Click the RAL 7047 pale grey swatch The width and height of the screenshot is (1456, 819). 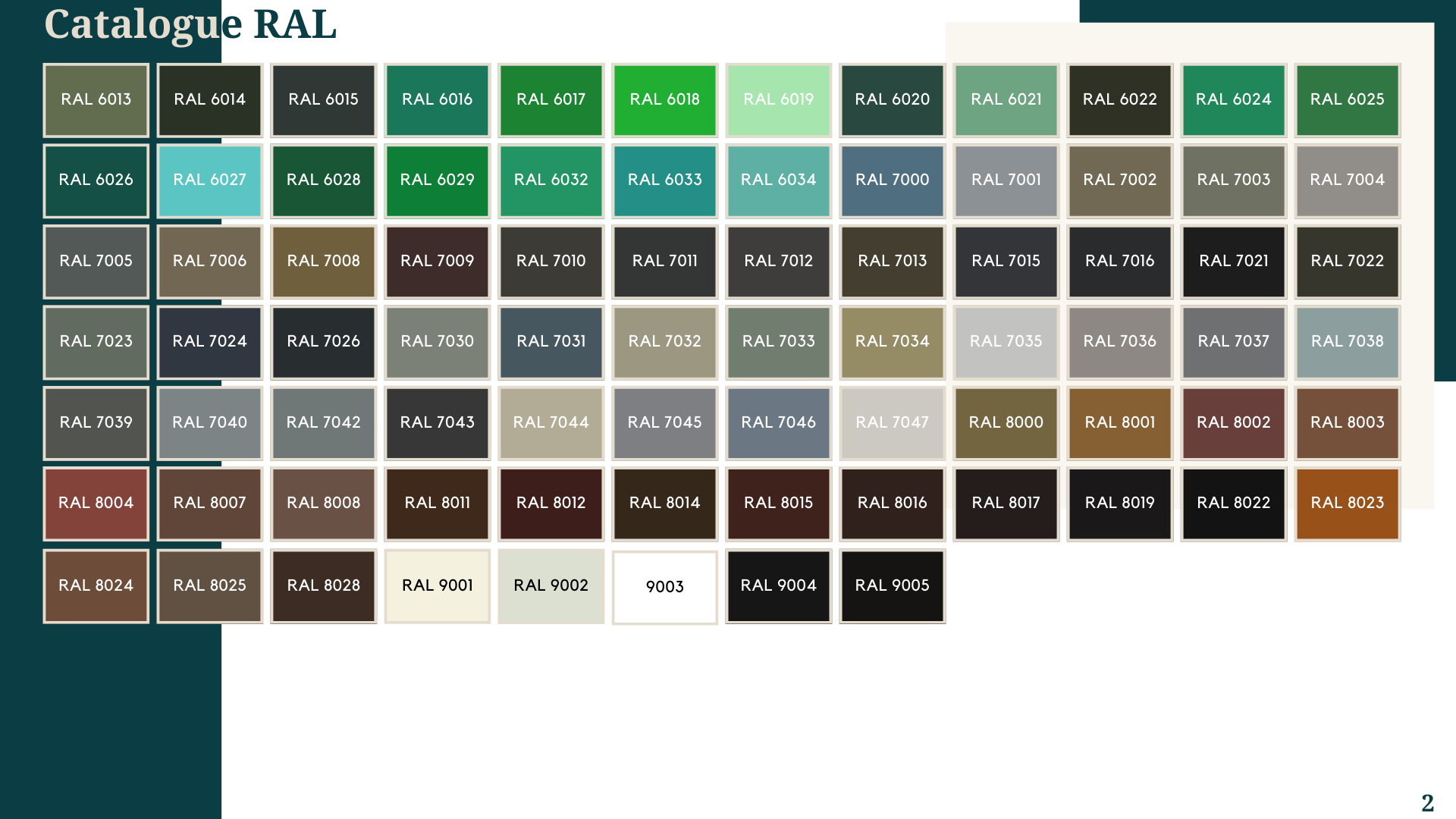coord(893,423)
